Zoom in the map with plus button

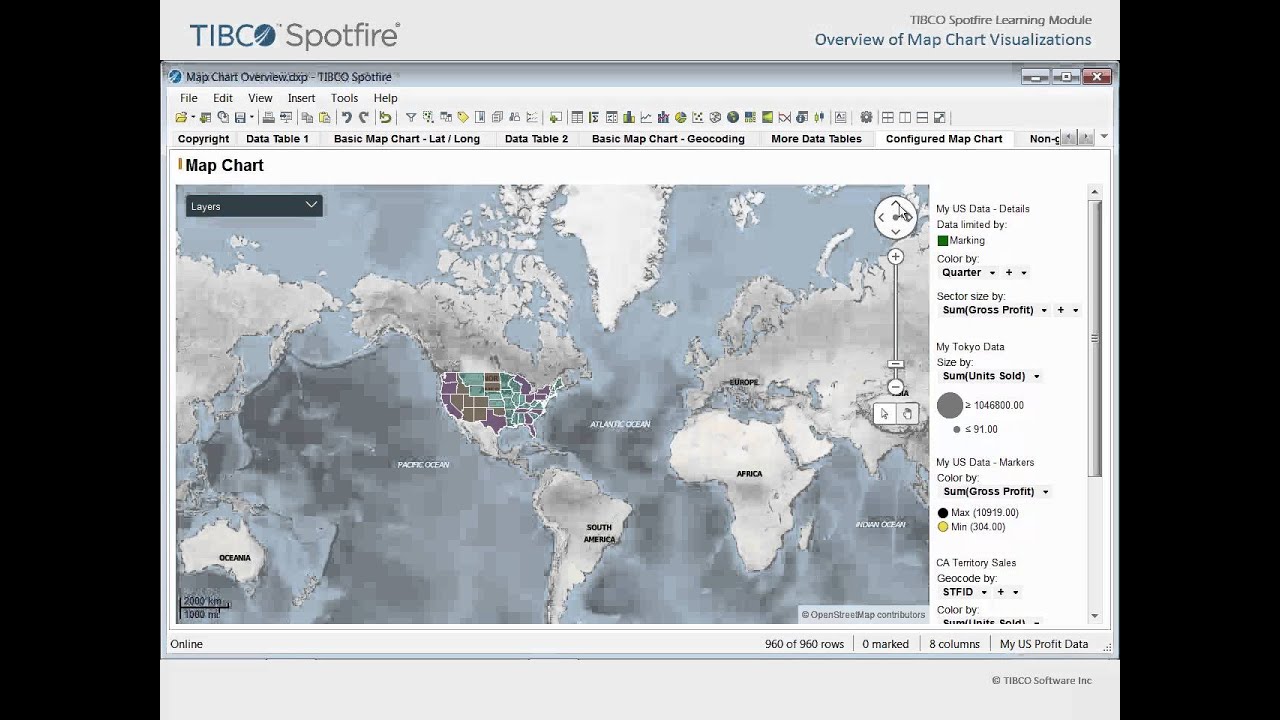point(896,257)
